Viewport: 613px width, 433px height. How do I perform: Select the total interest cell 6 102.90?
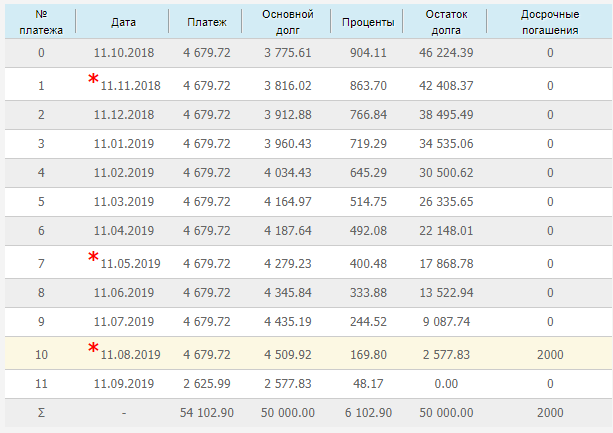point(367,413)
